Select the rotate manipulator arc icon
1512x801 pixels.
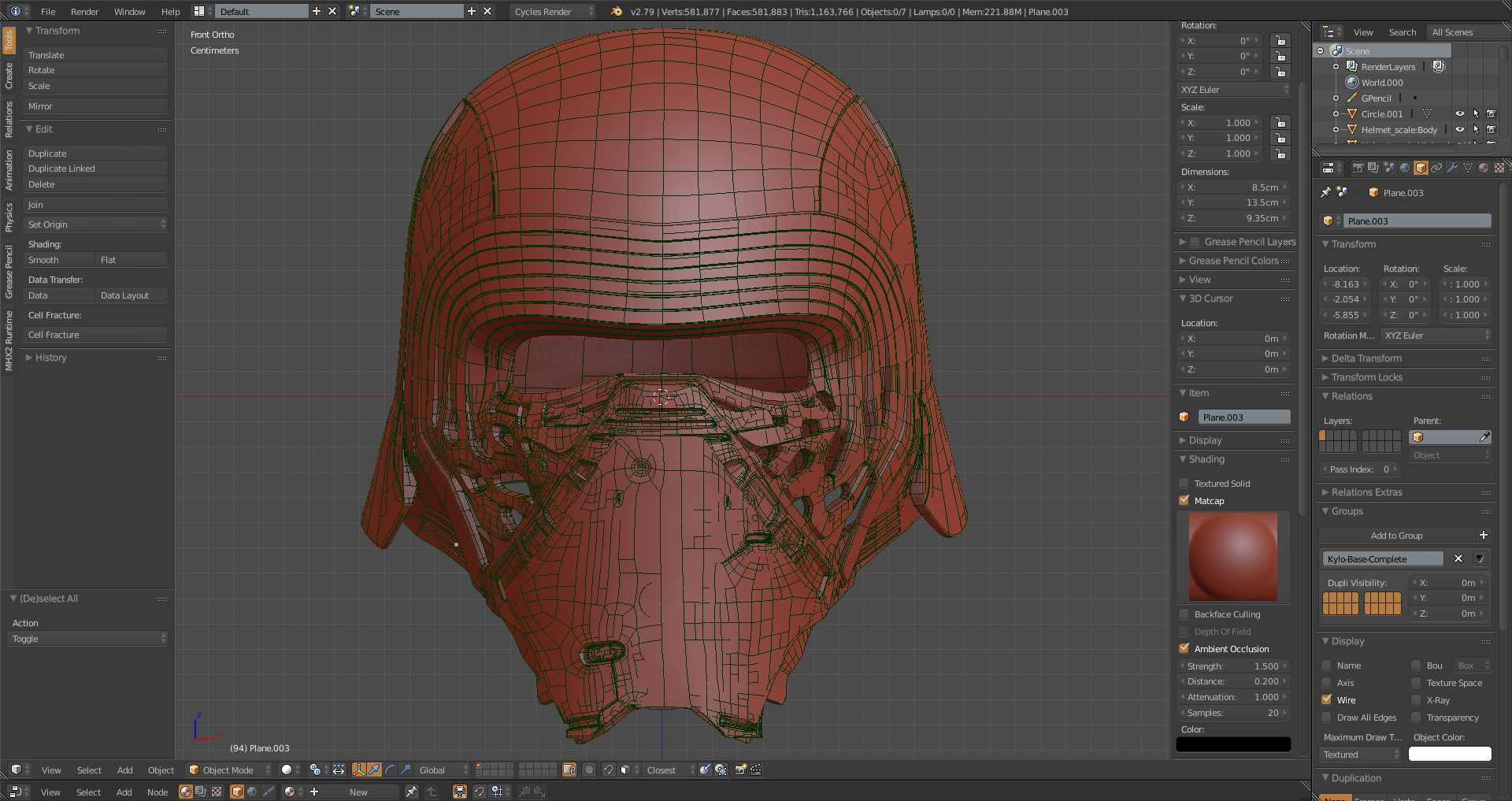pos(390,769)
